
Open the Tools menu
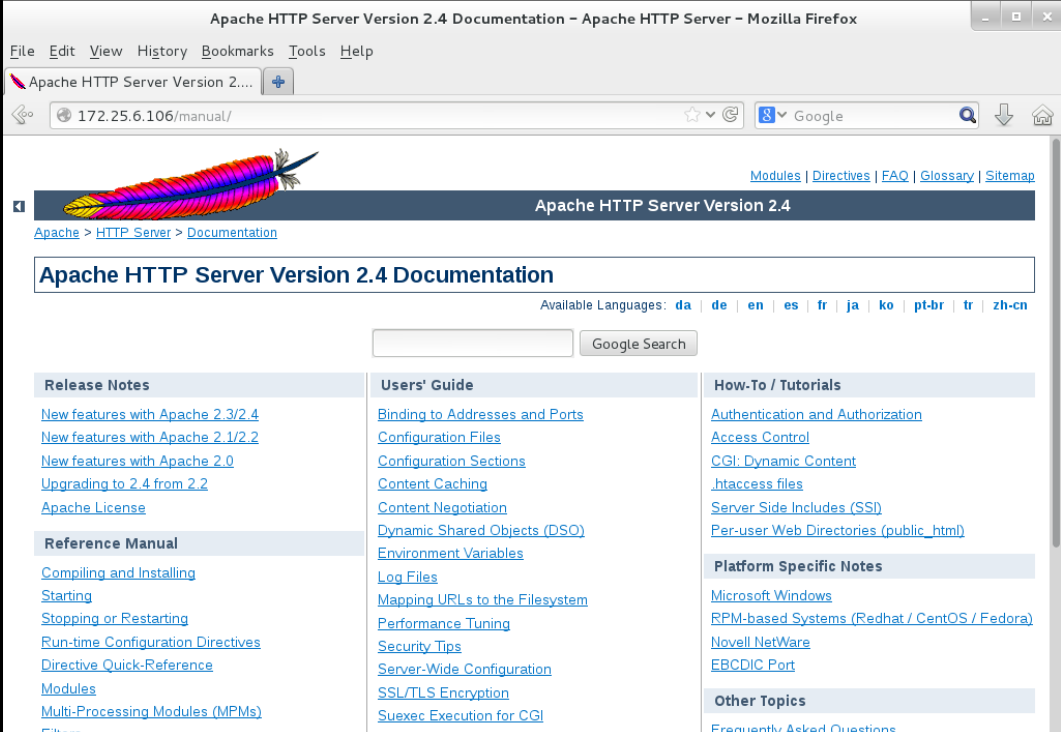[307, 51]
